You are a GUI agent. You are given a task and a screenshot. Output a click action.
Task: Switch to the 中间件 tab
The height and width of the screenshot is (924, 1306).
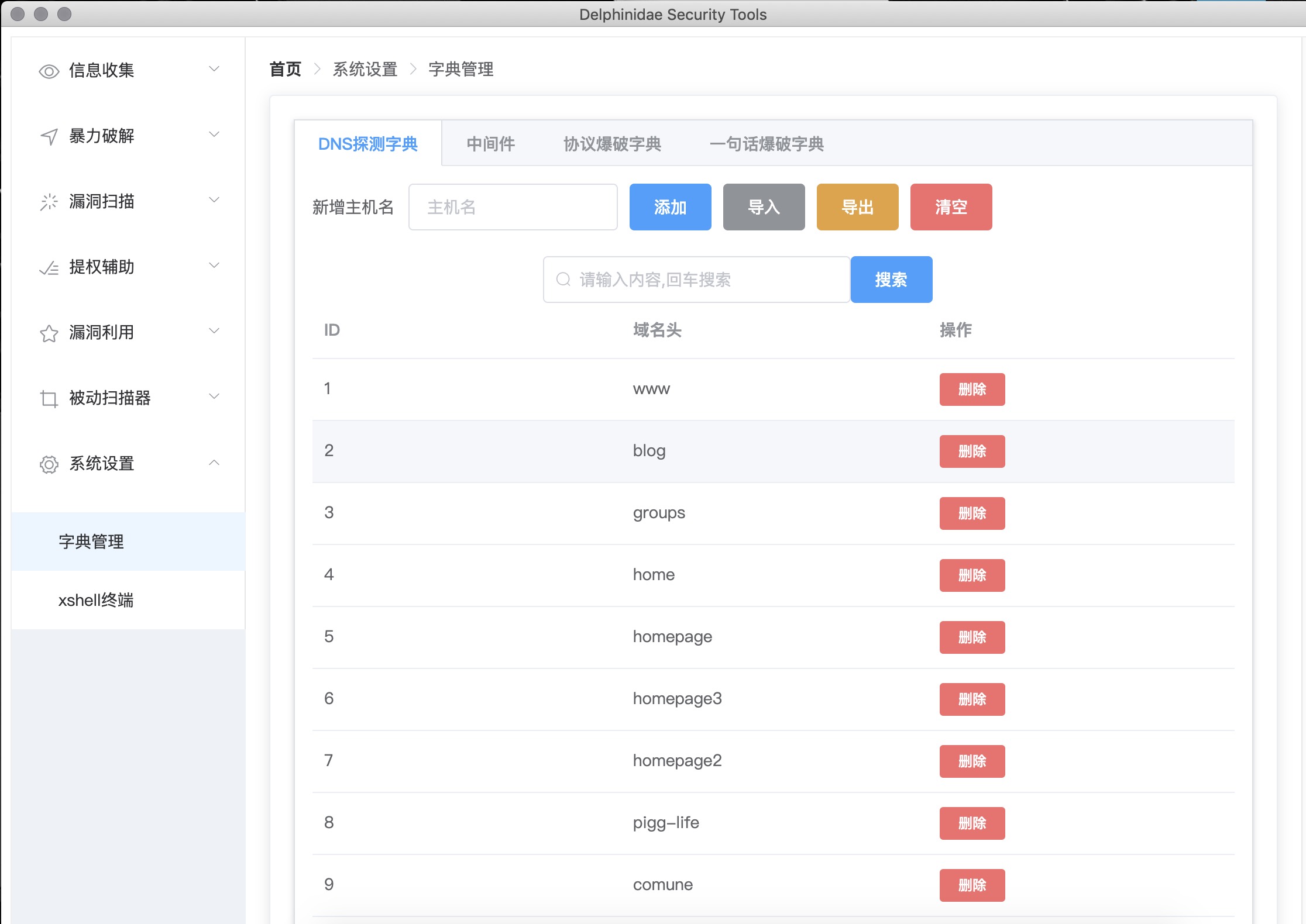[x=490, y=144]
